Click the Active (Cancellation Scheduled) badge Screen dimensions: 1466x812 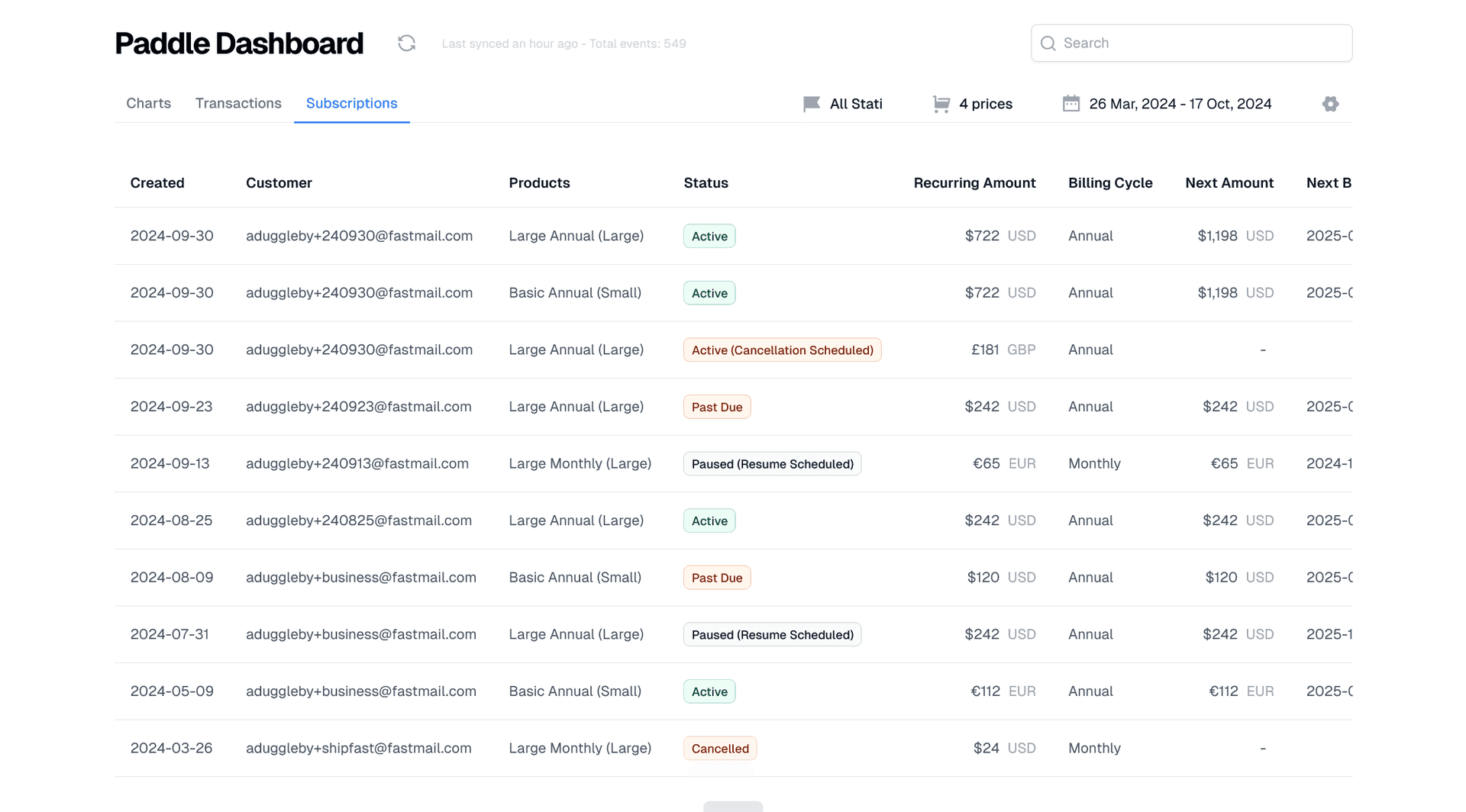782,350
